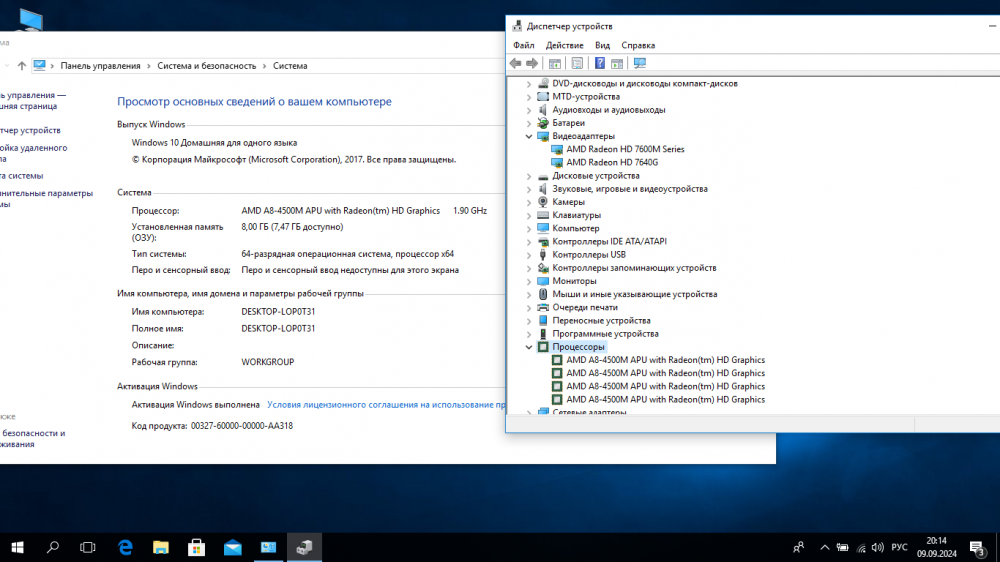Open the Windows Start menu

(x=17, y=547)
